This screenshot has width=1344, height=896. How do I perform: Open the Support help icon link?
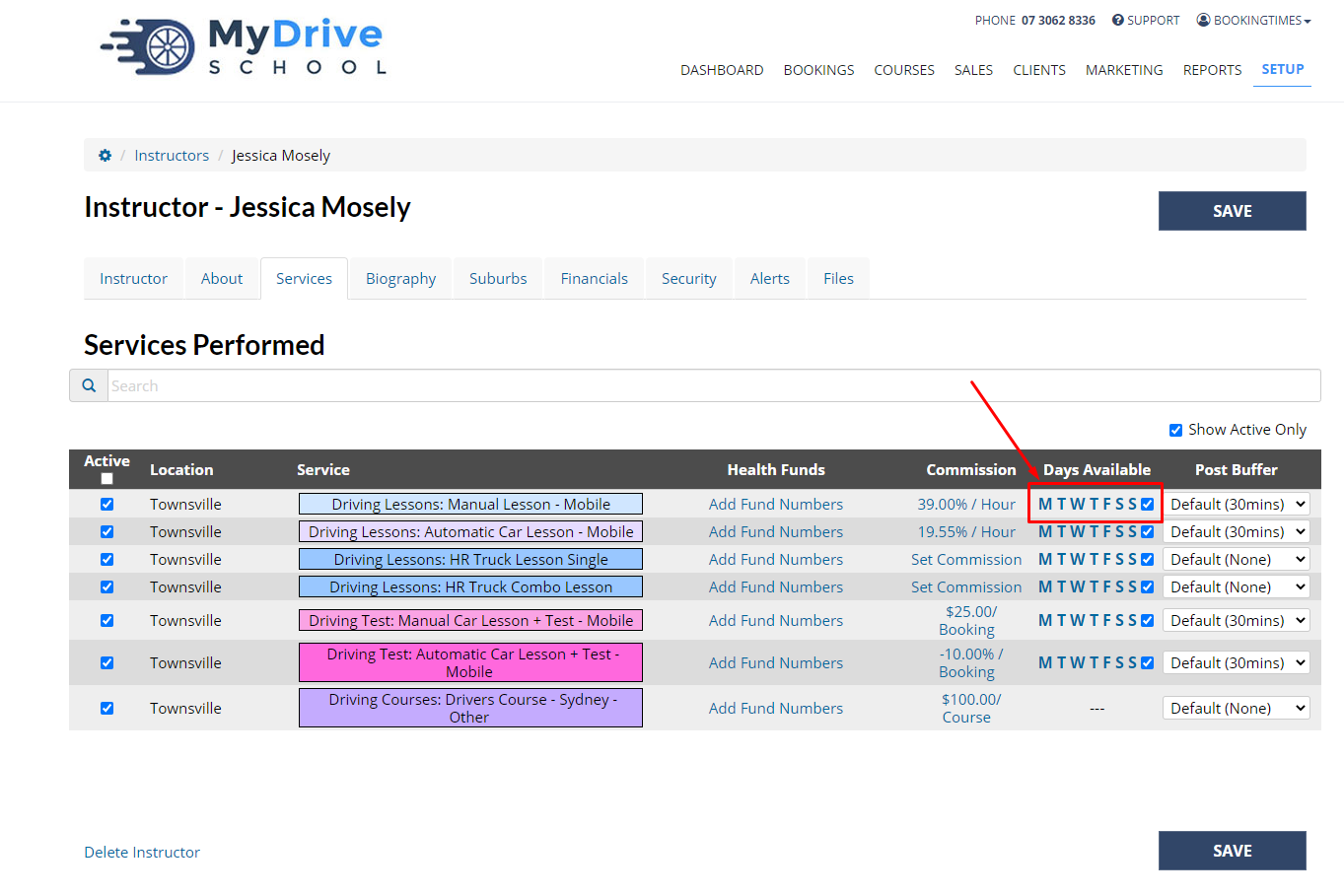point(1146,20)
